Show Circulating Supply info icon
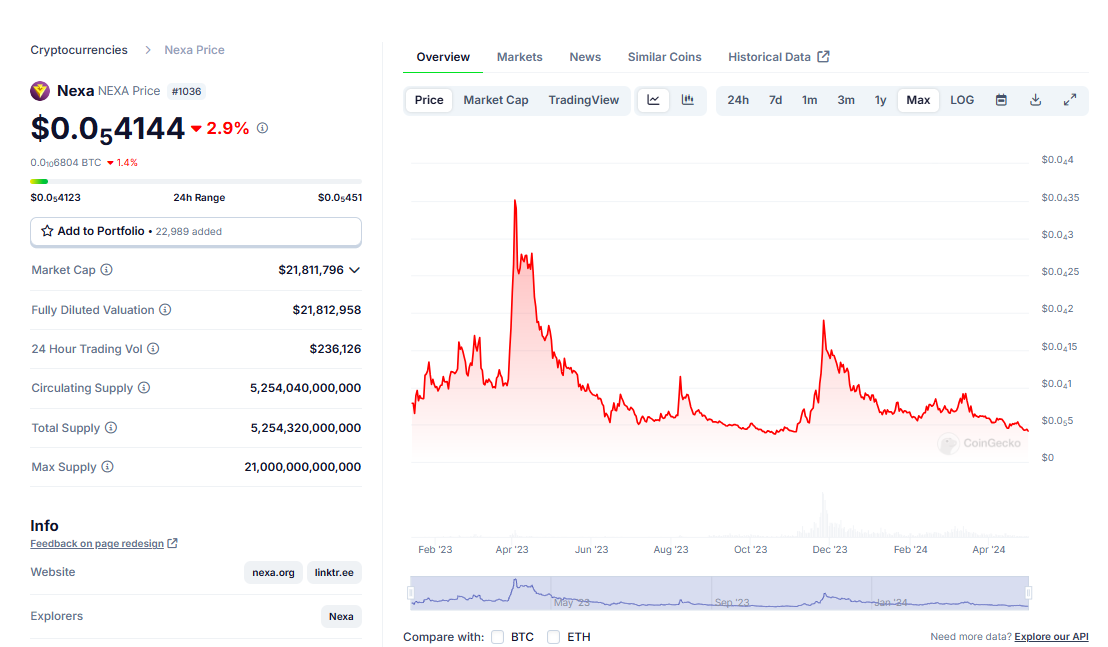Screen dimensions: 1108x647 click(143, 388)
